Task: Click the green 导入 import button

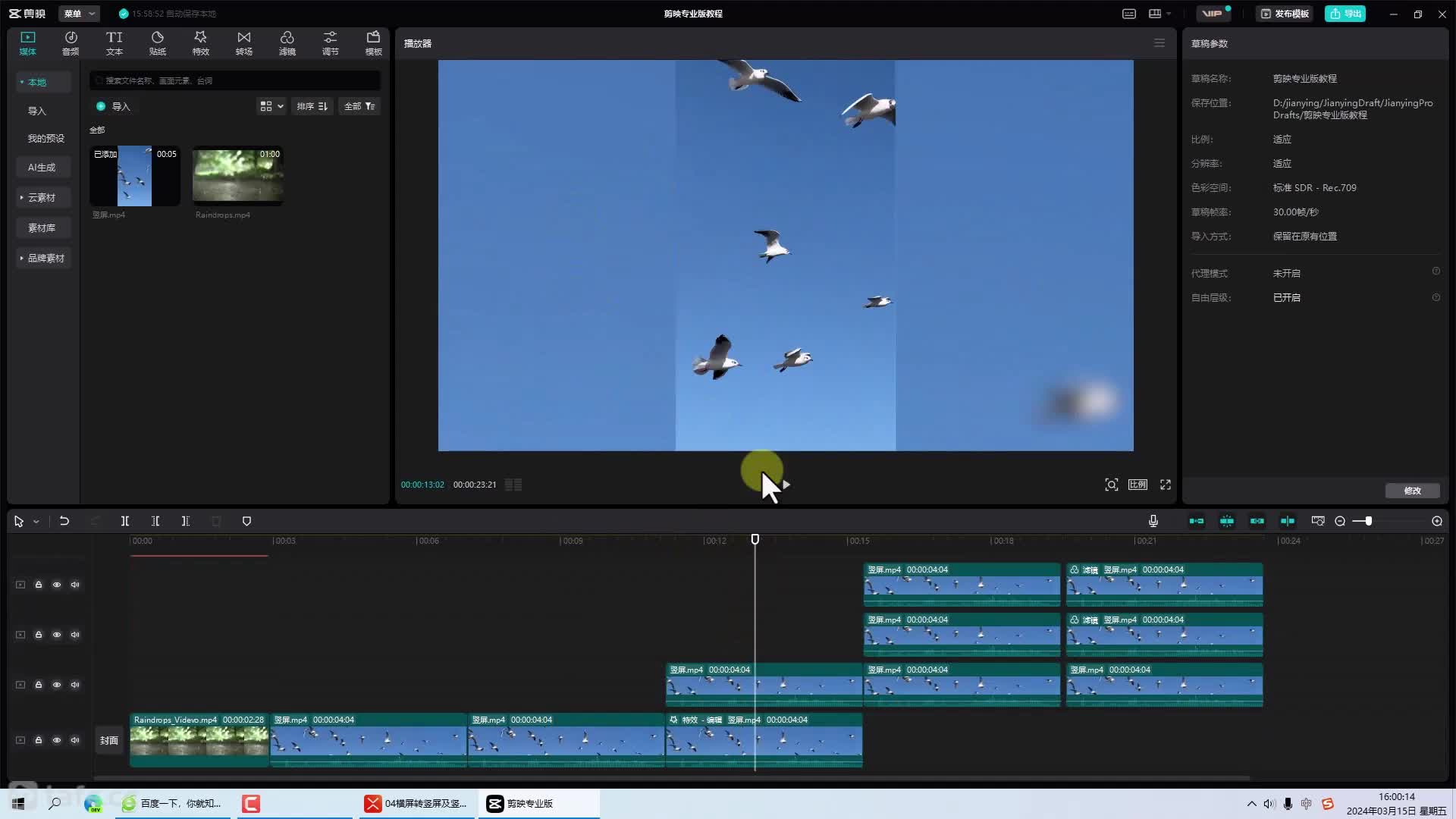Action: [113, 106]
